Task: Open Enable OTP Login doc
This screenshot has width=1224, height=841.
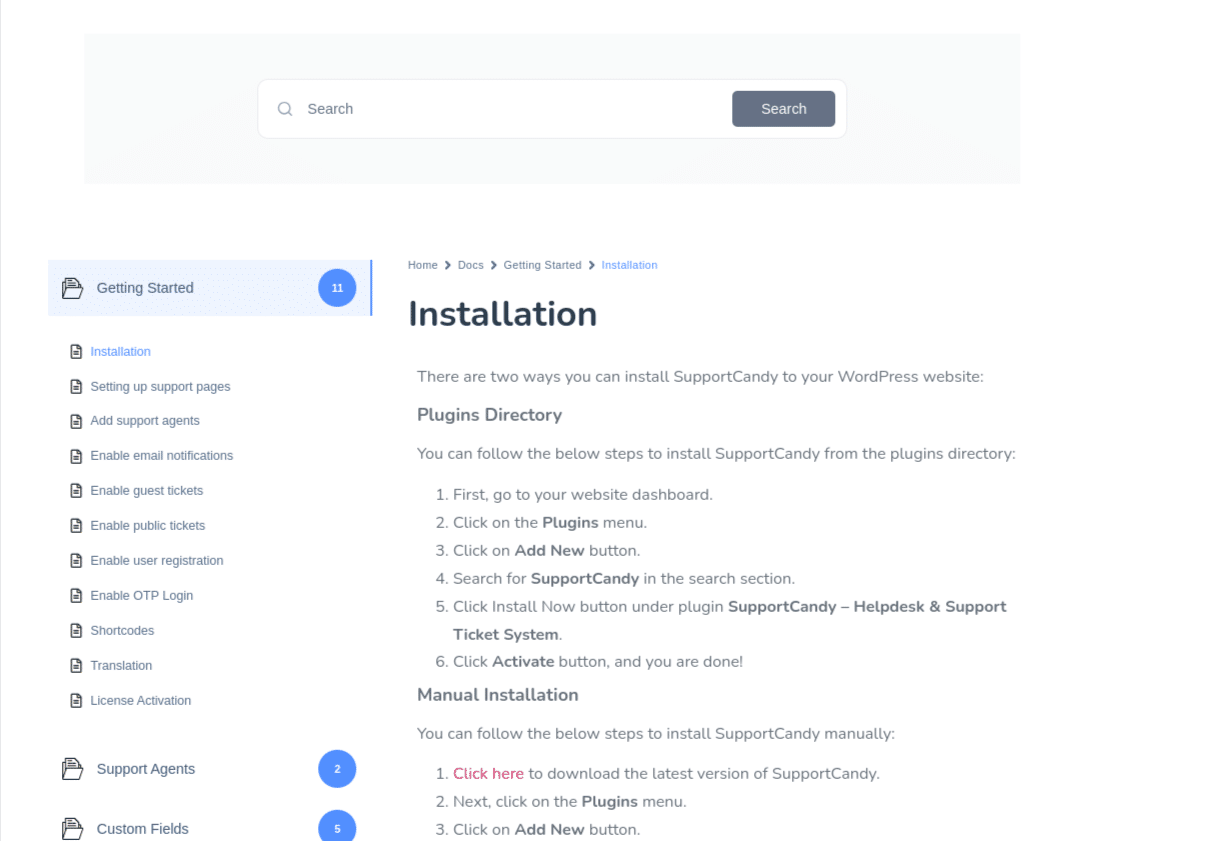Action: pos(142,596)
